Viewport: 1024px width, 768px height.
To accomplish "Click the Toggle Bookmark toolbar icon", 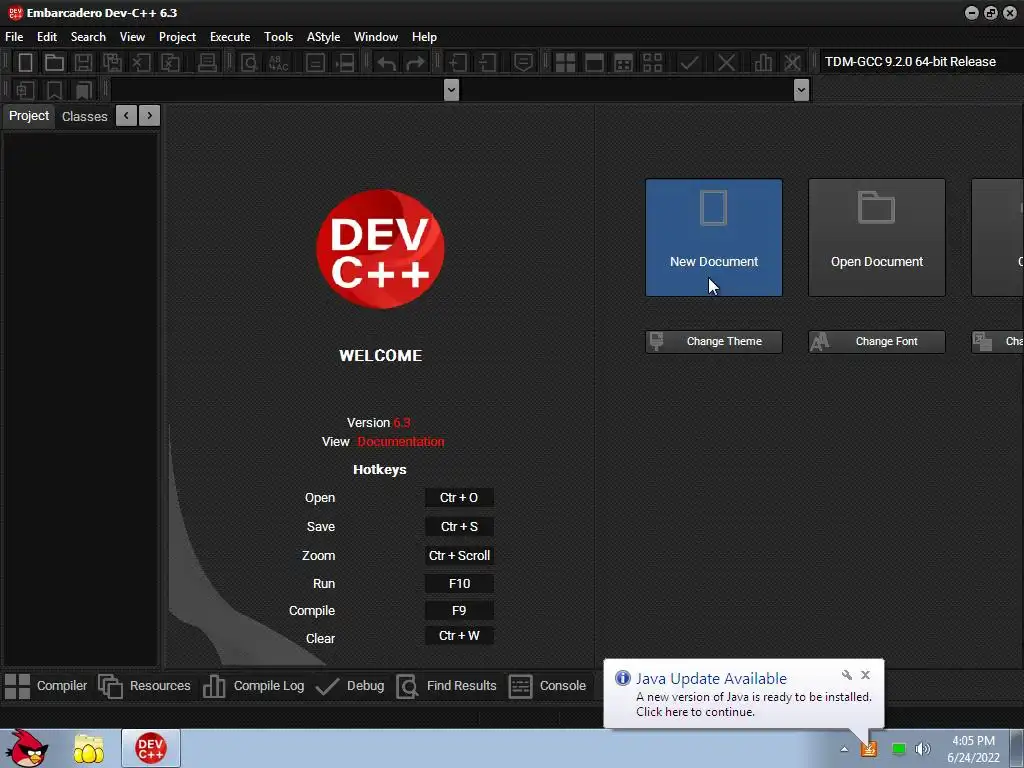I will pyautogui.click(x=54, y=90).
